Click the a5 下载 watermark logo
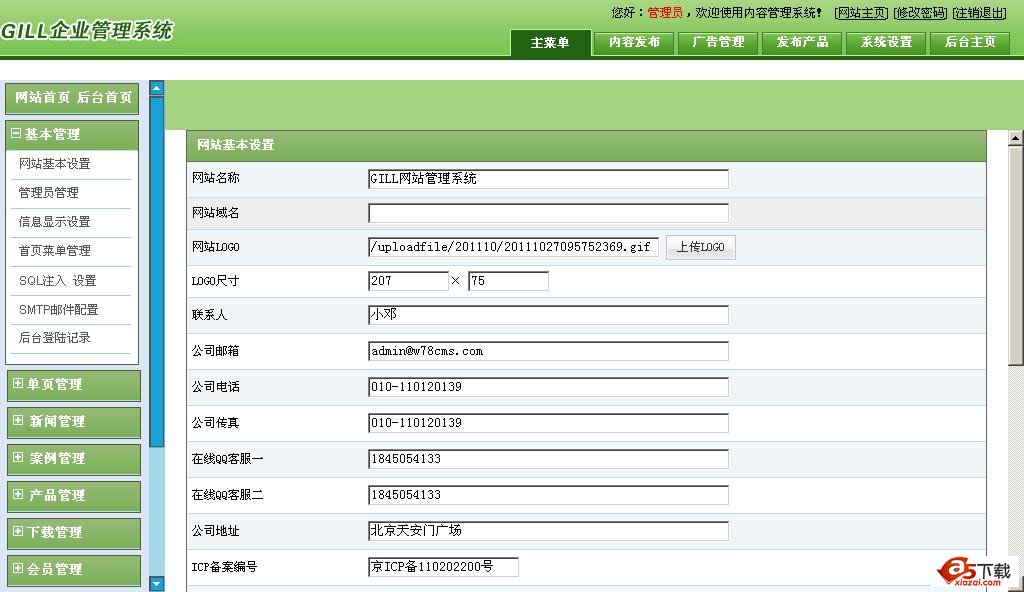Screen dimensions: 1024x592 [975, 570]
